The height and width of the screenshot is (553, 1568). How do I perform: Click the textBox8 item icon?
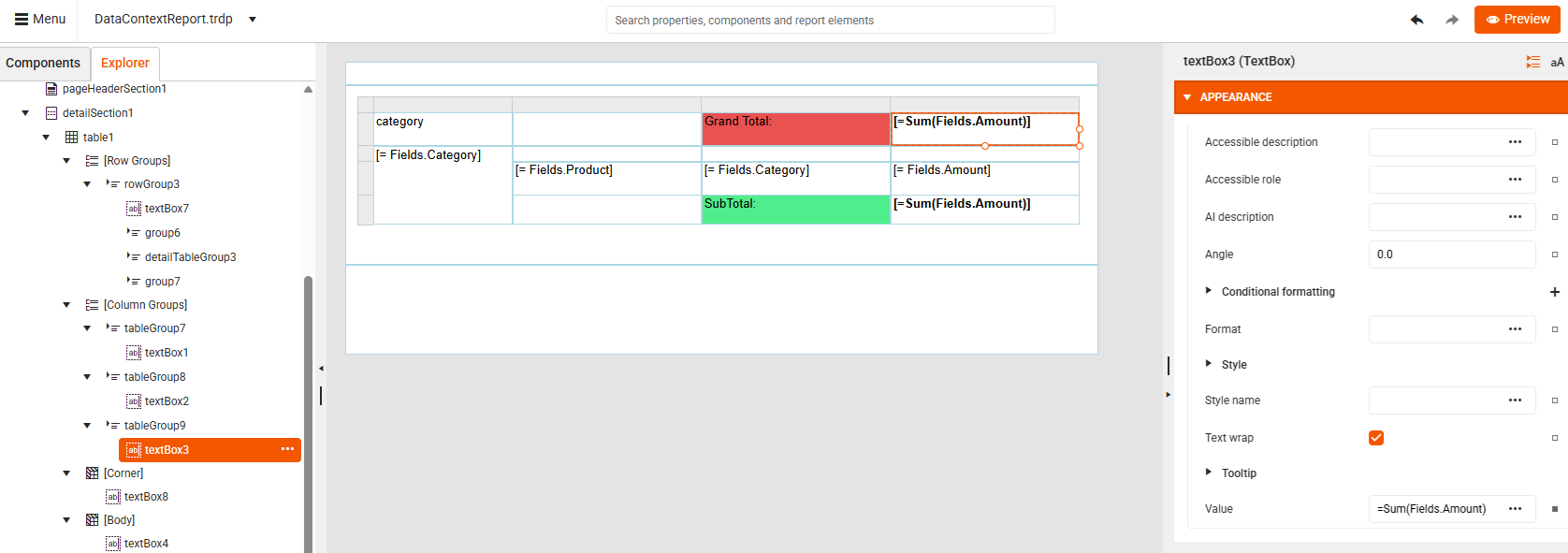[113, 497]
